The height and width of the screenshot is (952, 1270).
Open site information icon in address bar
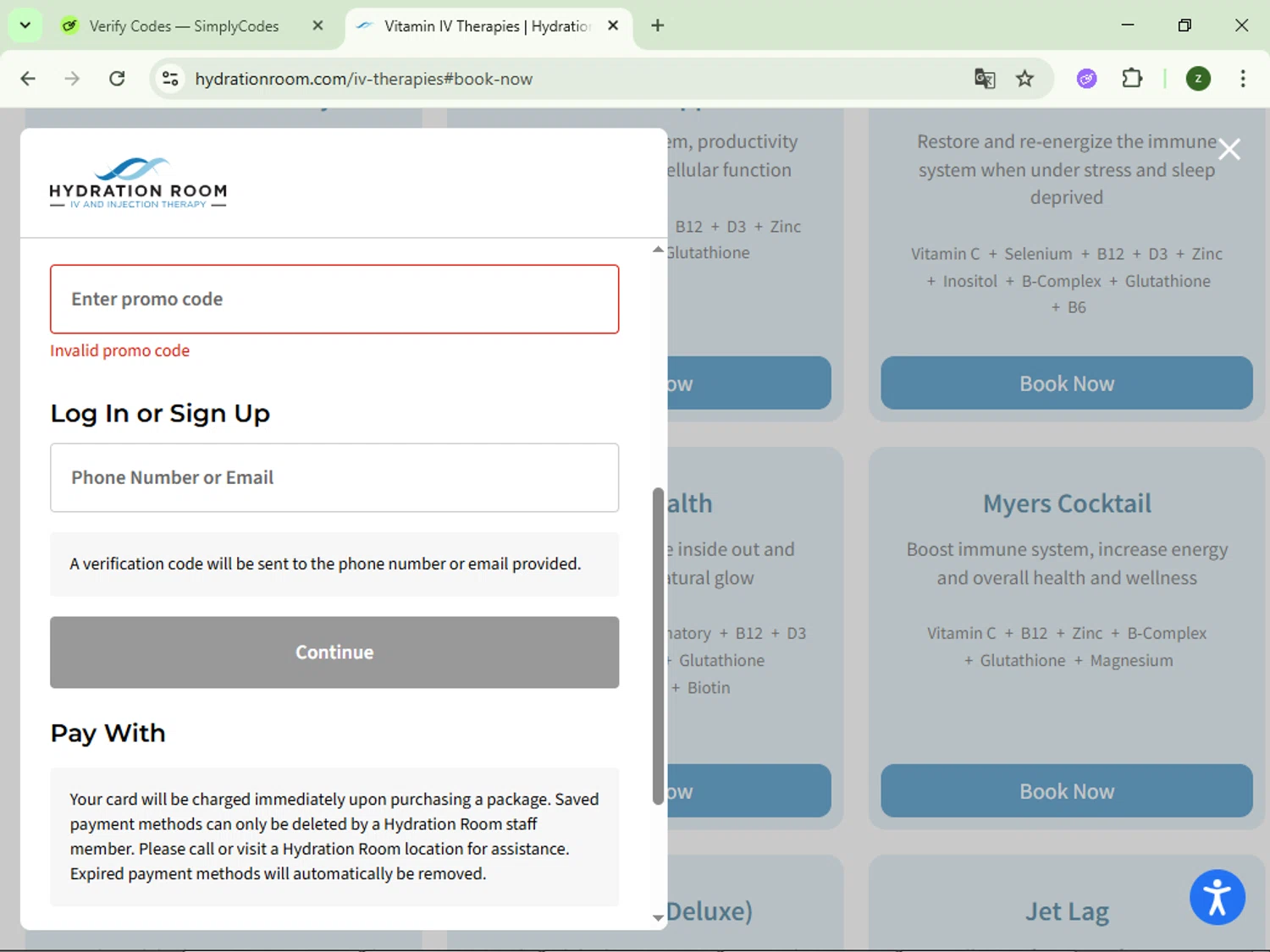170,79
